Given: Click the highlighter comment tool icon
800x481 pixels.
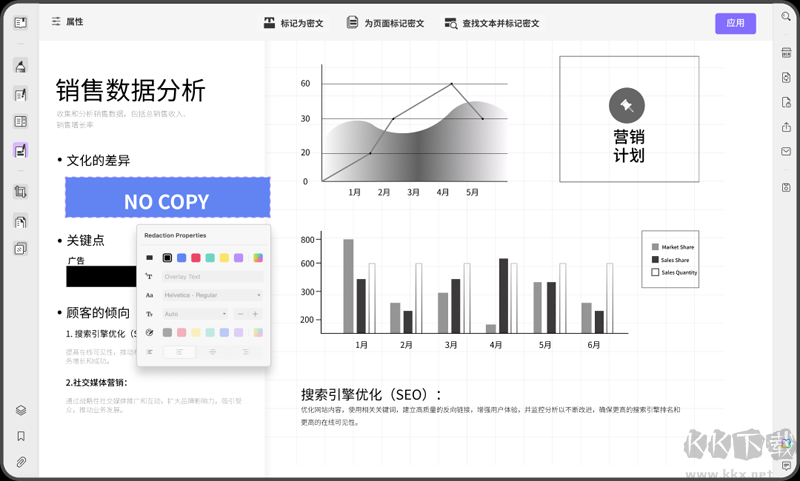Looking at the screenshot, I should tap(20, 67).
